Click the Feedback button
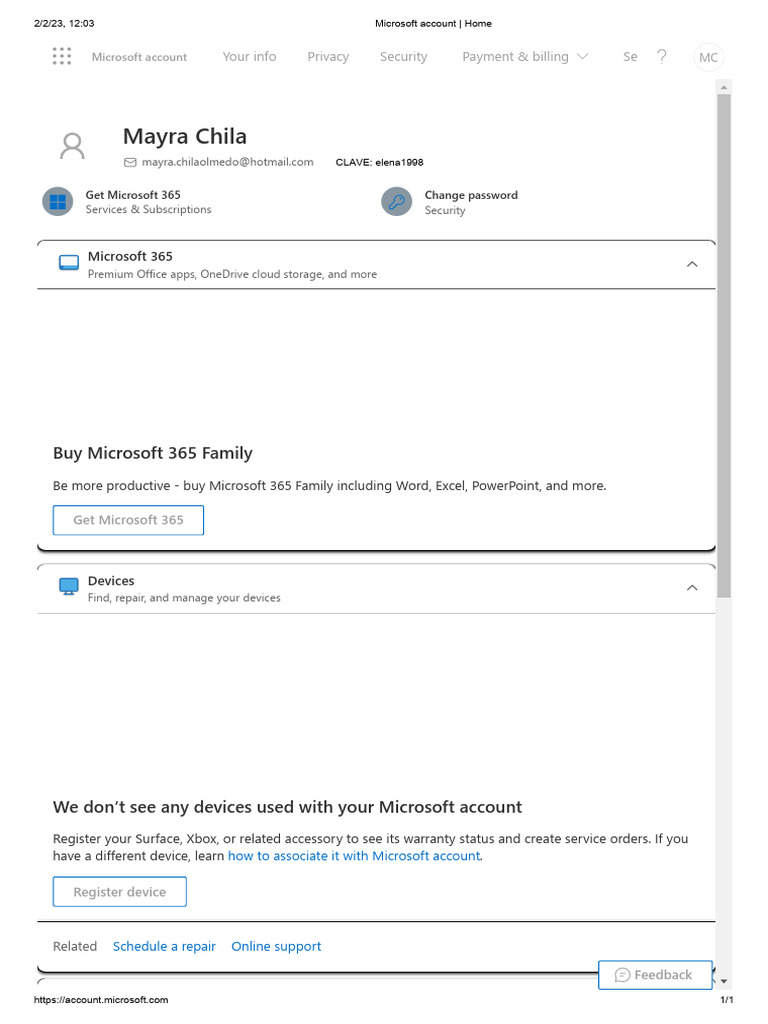 coord(655,975)
